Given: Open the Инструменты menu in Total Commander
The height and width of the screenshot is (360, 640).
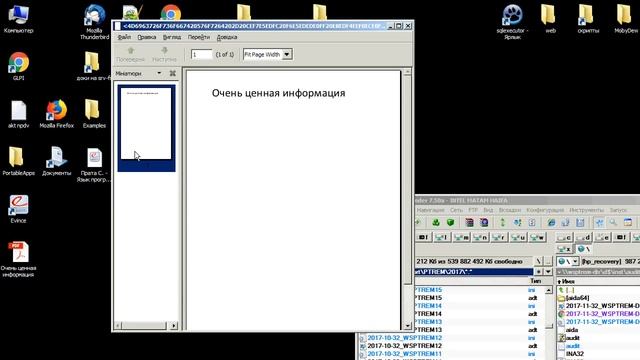Looking at the screenshot, I should pos(587,210).
